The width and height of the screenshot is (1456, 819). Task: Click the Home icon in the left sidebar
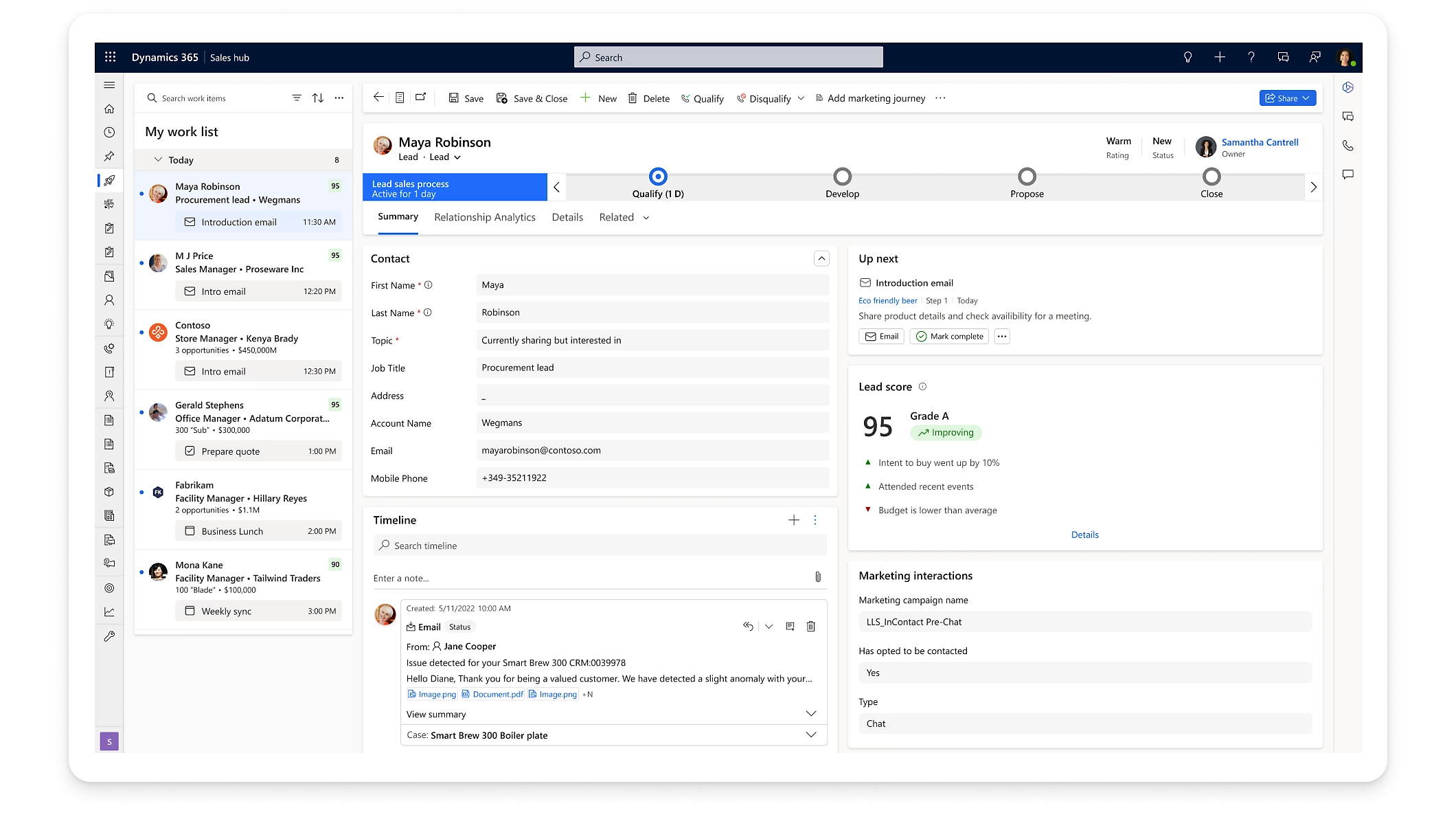click(x=109, y=109)
